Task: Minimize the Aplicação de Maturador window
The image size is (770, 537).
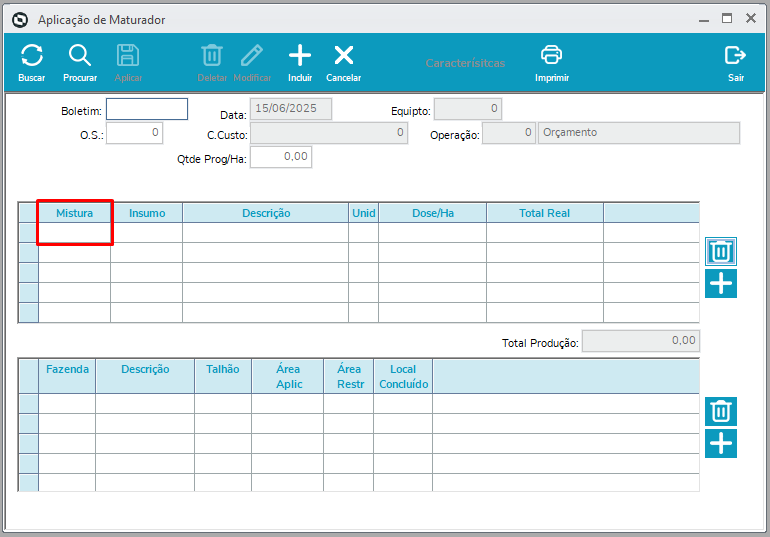Action: pos(704,20)
